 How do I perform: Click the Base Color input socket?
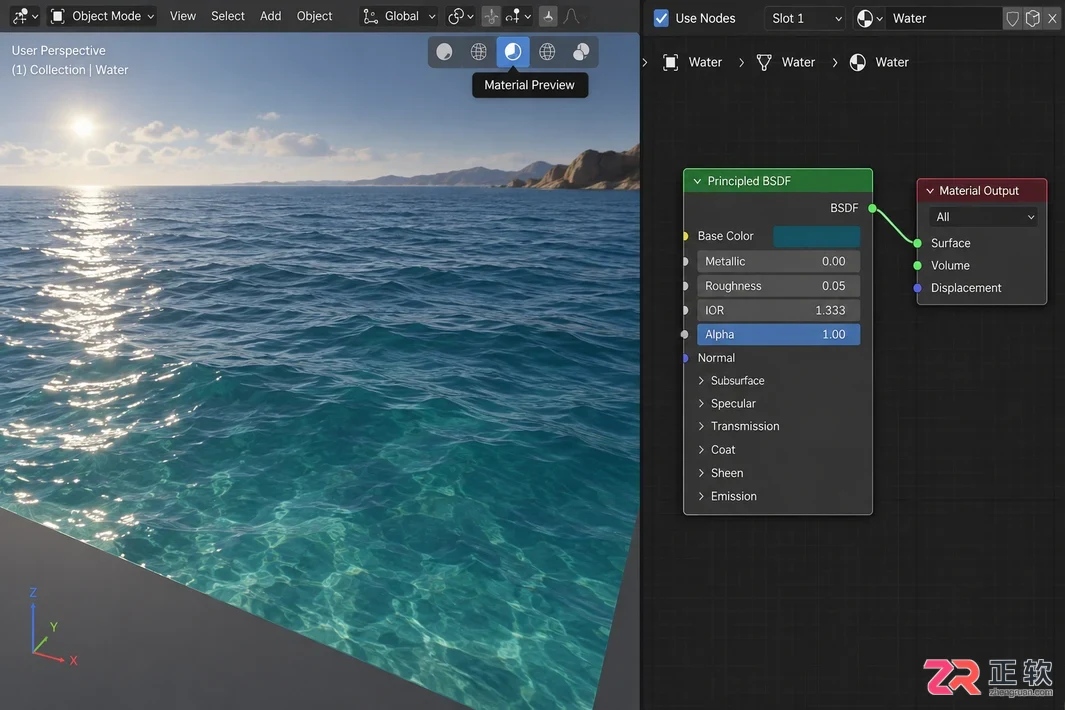click(685, 236)
